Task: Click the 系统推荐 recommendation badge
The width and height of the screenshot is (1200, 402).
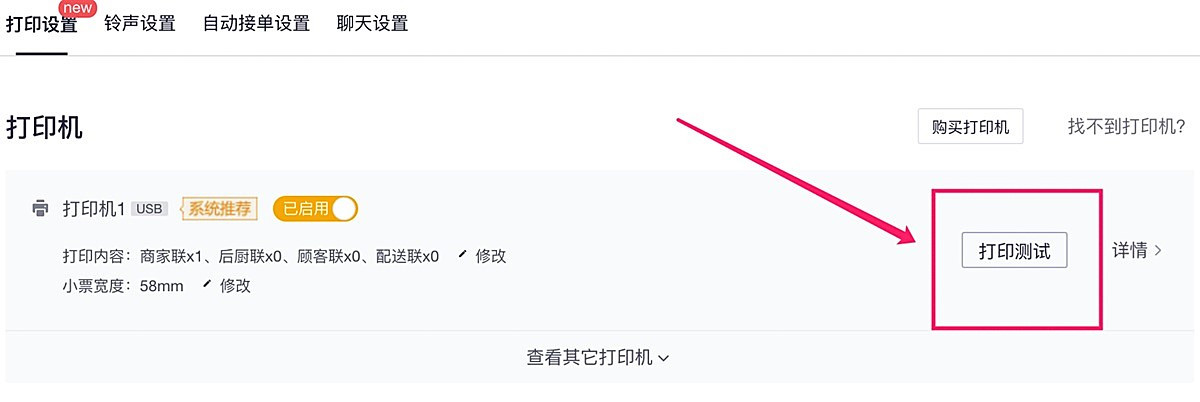Action: point(219,208)
